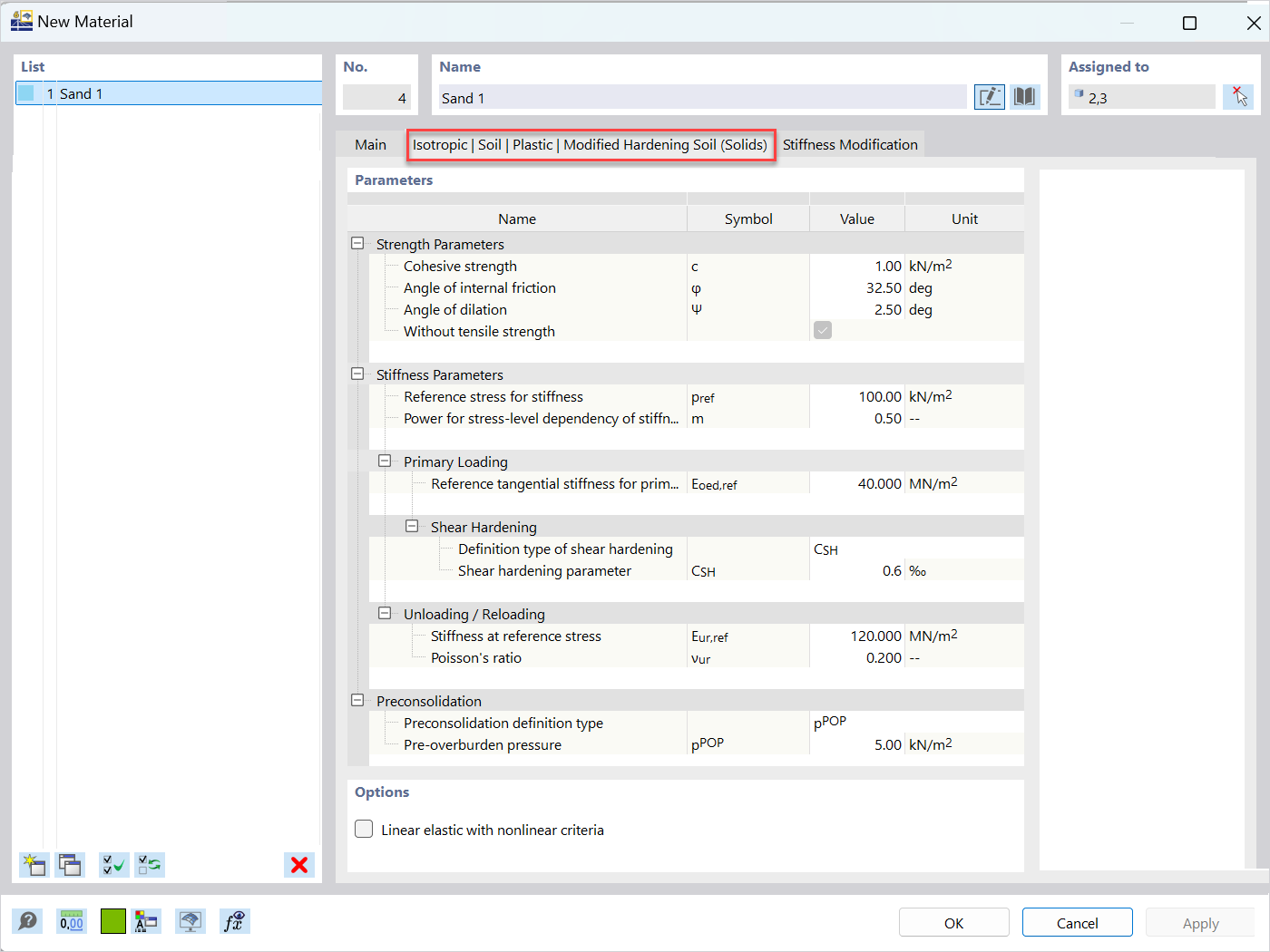Open the Main tab
1270x952 pixels.
pos(370,144)
